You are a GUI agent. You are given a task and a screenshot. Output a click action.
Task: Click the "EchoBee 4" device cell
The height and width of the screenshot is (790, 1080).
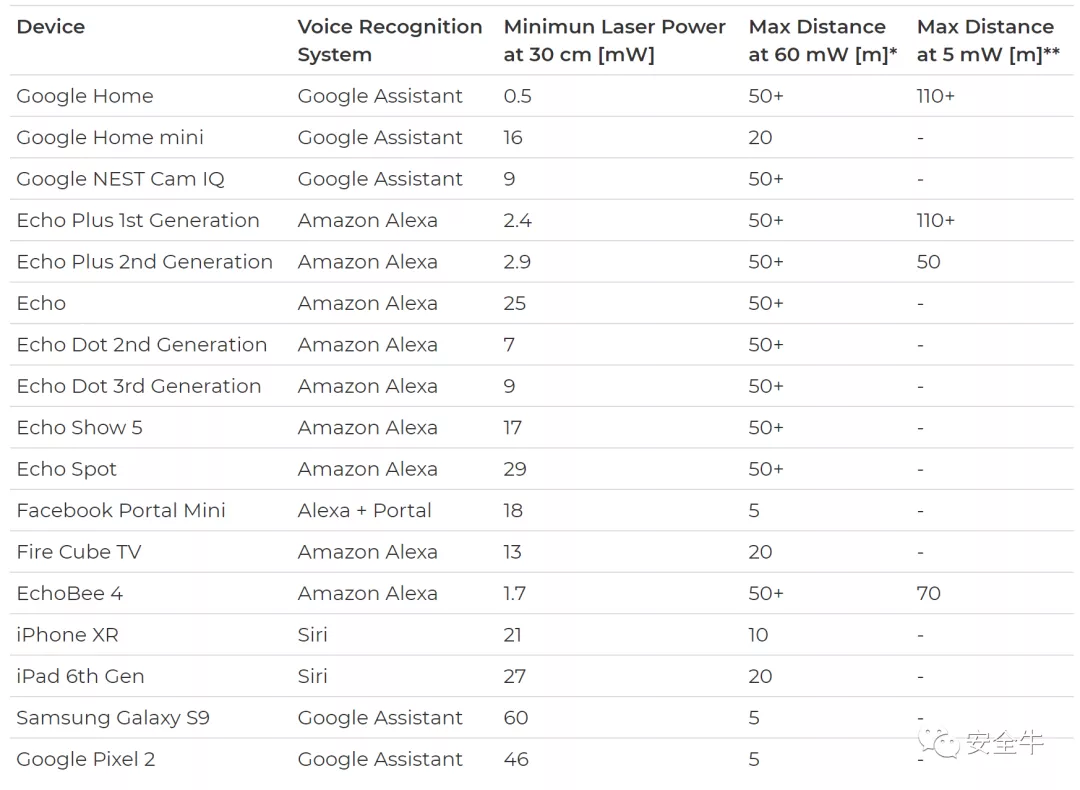[69, 594]
